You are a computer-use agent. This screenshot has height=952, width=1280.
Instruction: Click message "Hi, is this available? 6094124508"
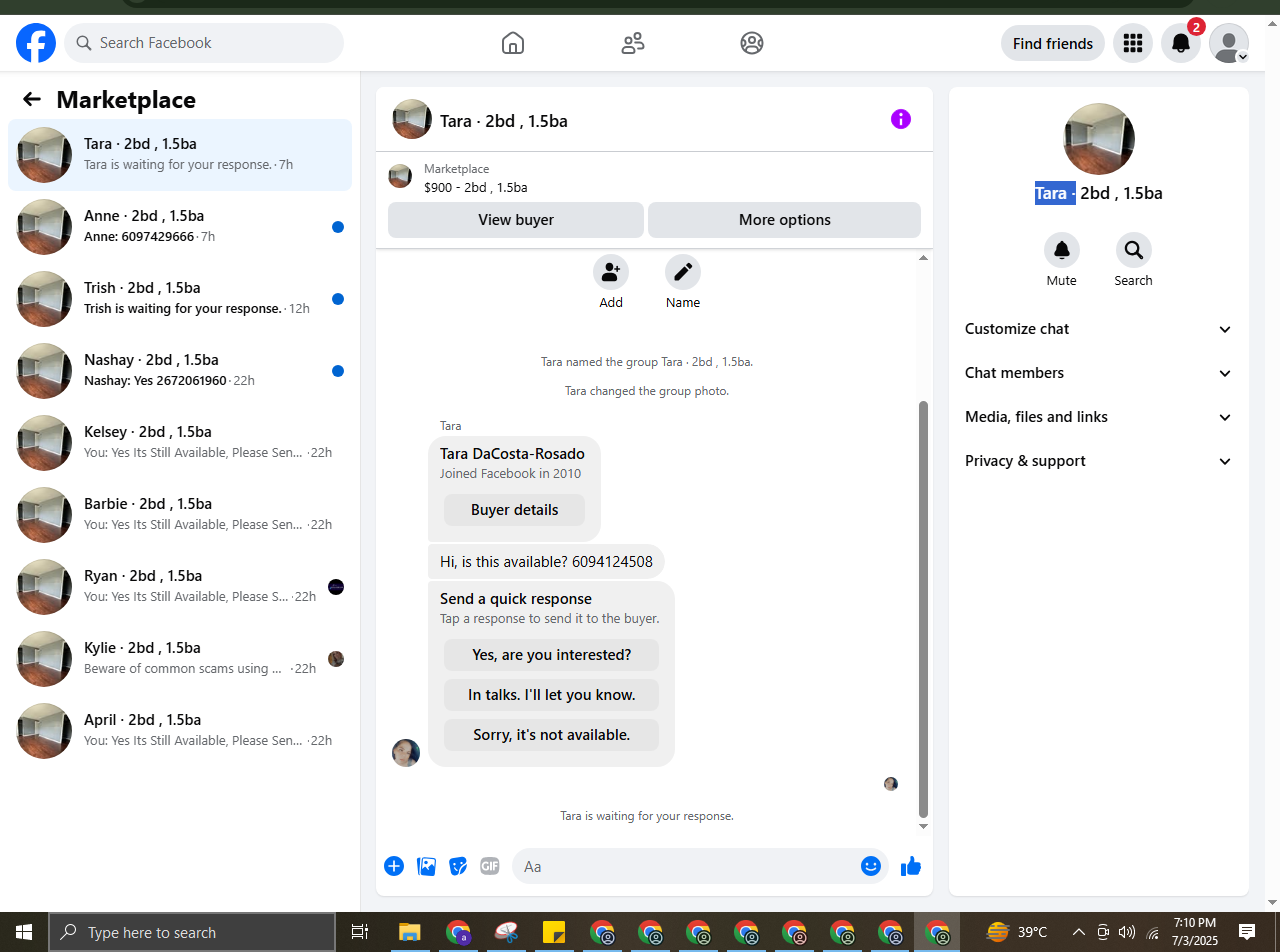click(546, 562)
